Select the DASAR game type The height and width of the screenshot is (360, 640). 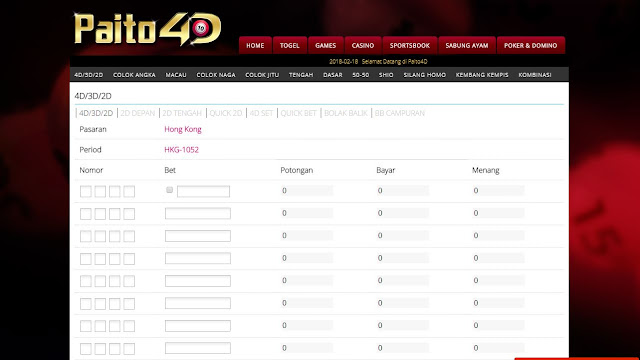(333, 75)
